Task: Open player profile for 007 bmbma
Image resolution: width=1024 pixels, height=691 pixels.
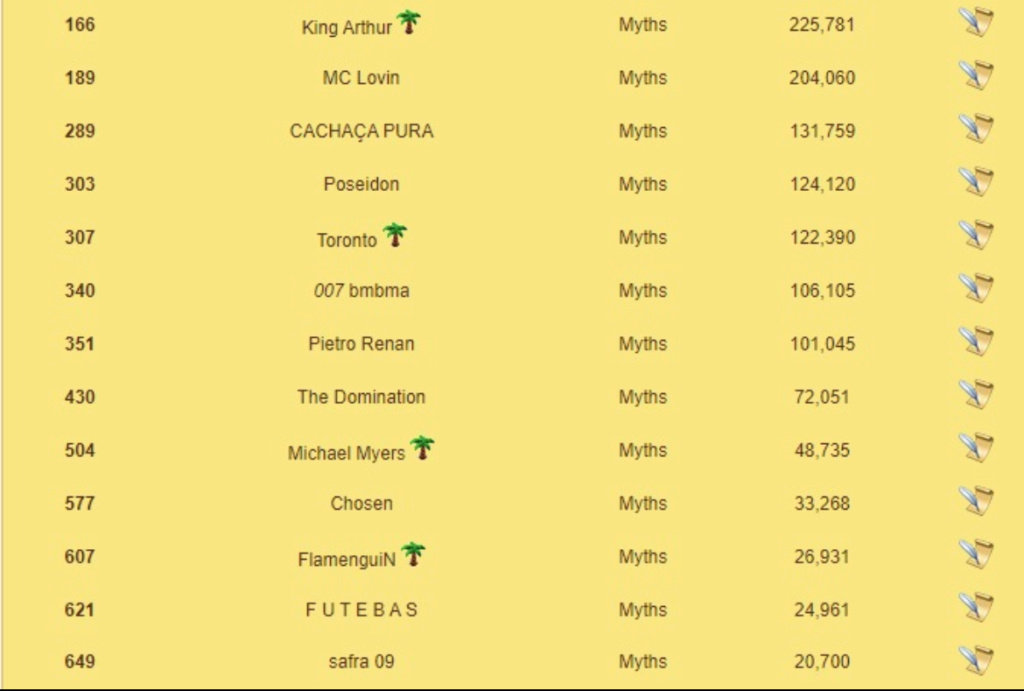Action: 361,291
